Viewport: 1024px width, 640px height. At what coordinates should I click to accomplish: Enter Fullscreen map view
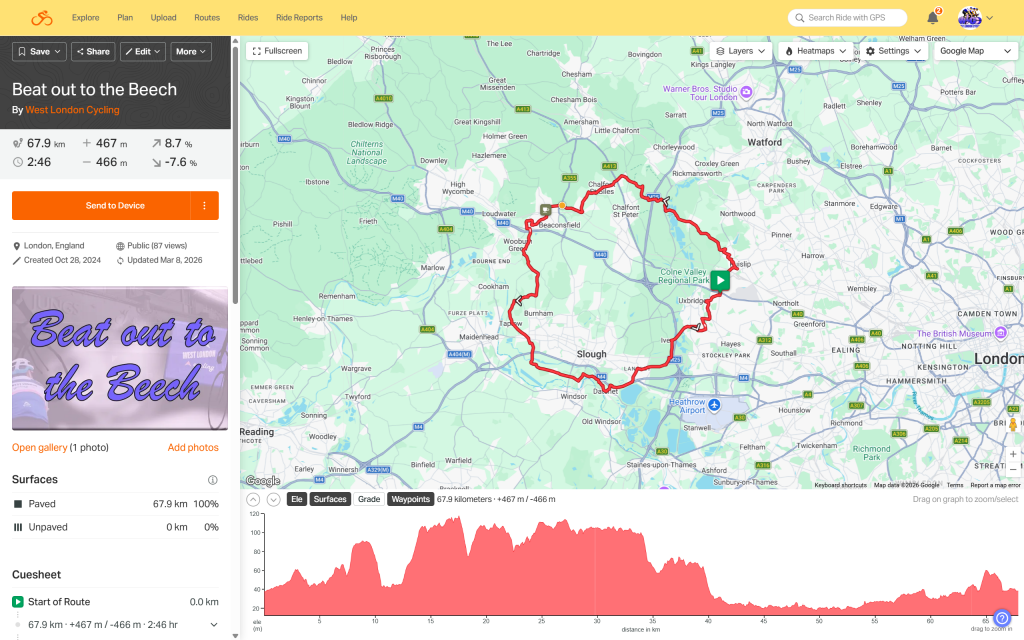pyautogui.click(x=277, y=50)
